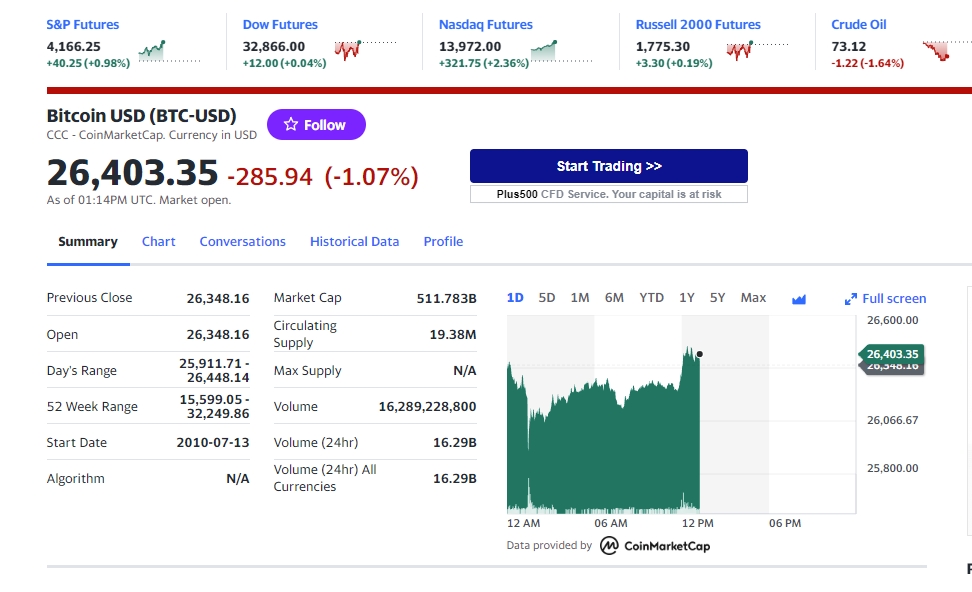This screenshot has height=592, width=972.
Task: Click the green 26,403.35 price label on chart
Action: tap(891, 354)
